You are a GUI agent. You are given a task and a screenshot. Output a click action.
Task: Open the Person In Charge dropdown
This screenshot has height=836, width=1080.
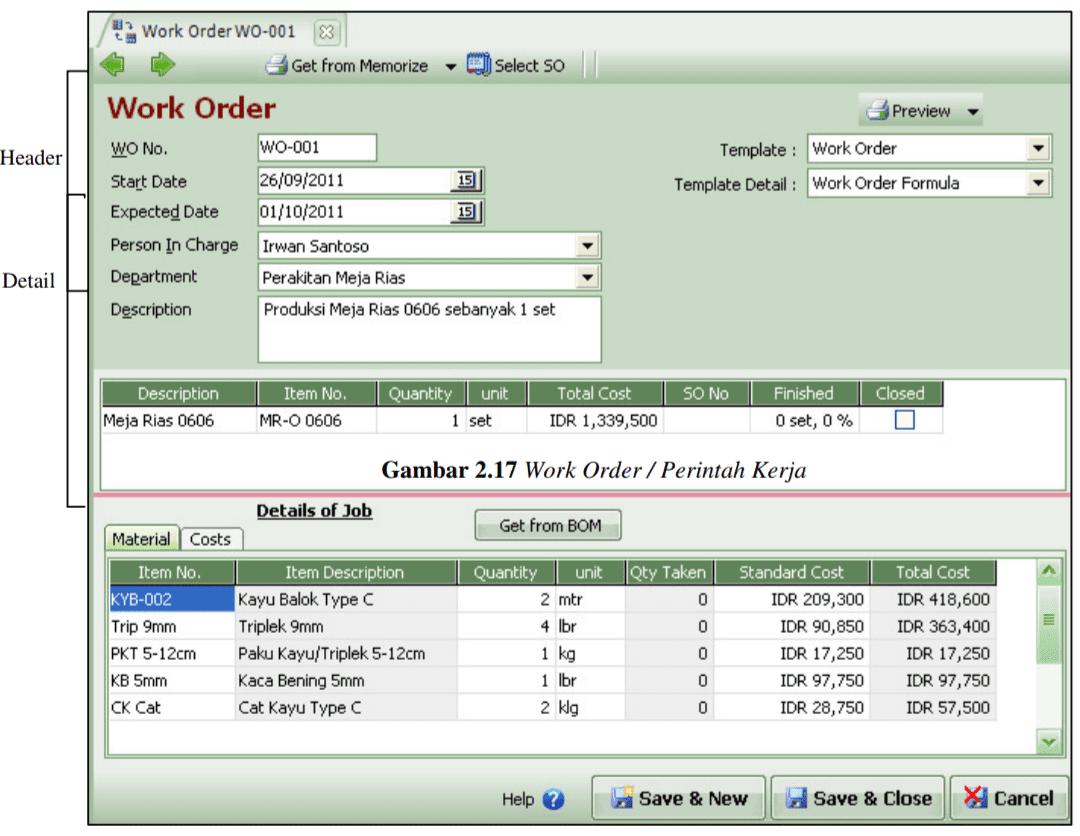click(587, 246)
